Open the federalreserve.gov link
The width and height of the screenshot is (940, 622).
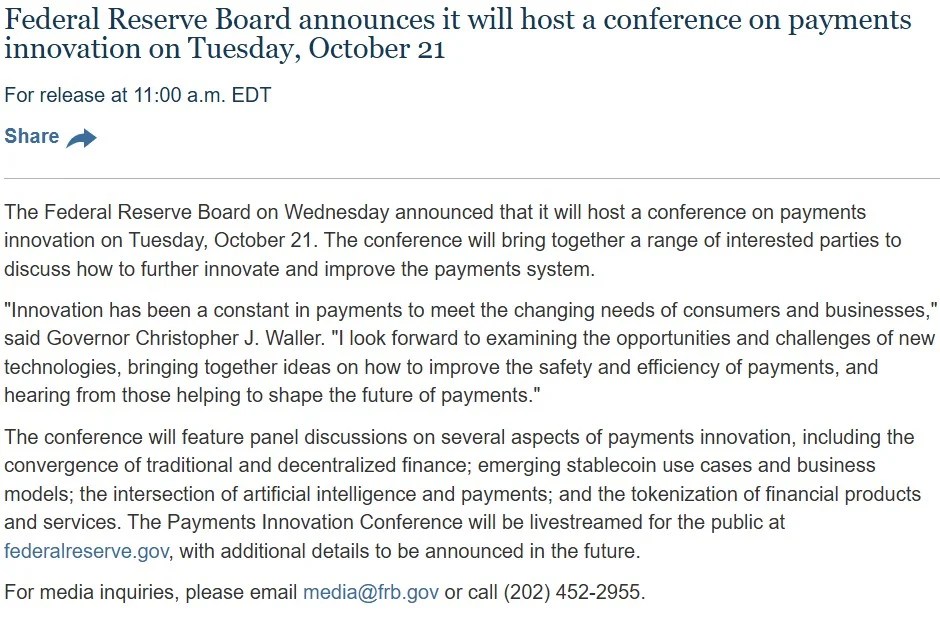[86, 551]
